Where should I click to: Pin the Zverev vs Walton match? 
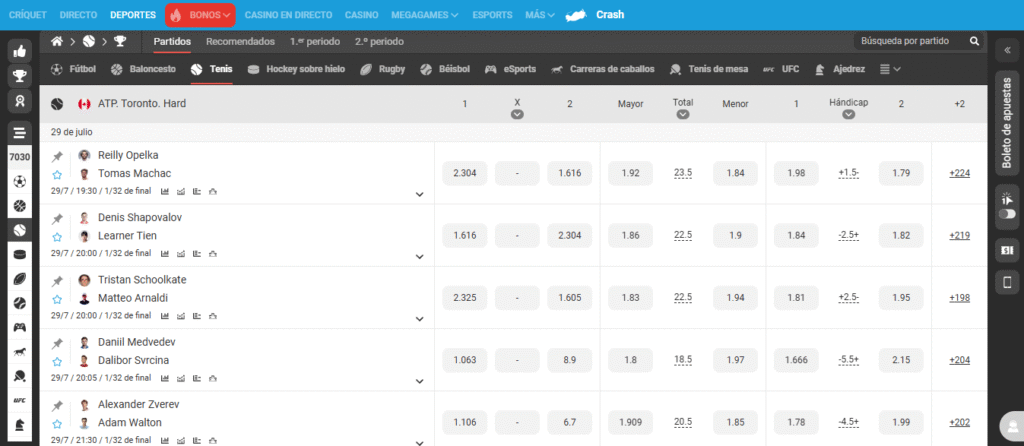tap(57, 406)
